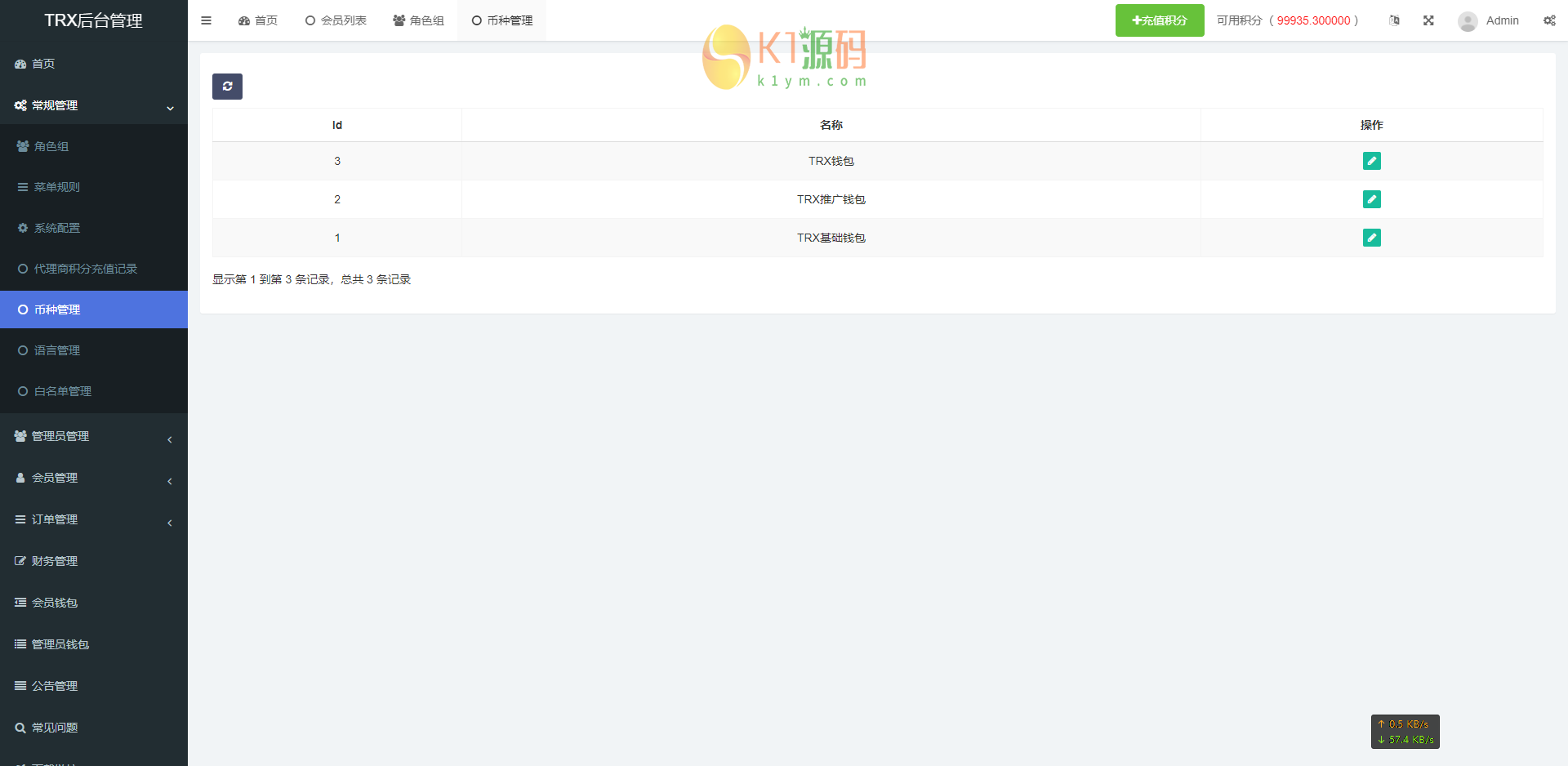Click the available points value 99935.300000
The height and width of the screenshot is (766, 1568).
(1313, 20)
